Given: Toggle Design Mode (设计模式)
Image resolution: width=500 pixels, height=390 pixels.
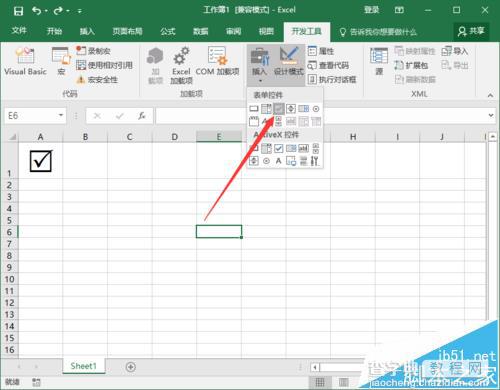Looking at the screenshot, I should tap(289, 61).
